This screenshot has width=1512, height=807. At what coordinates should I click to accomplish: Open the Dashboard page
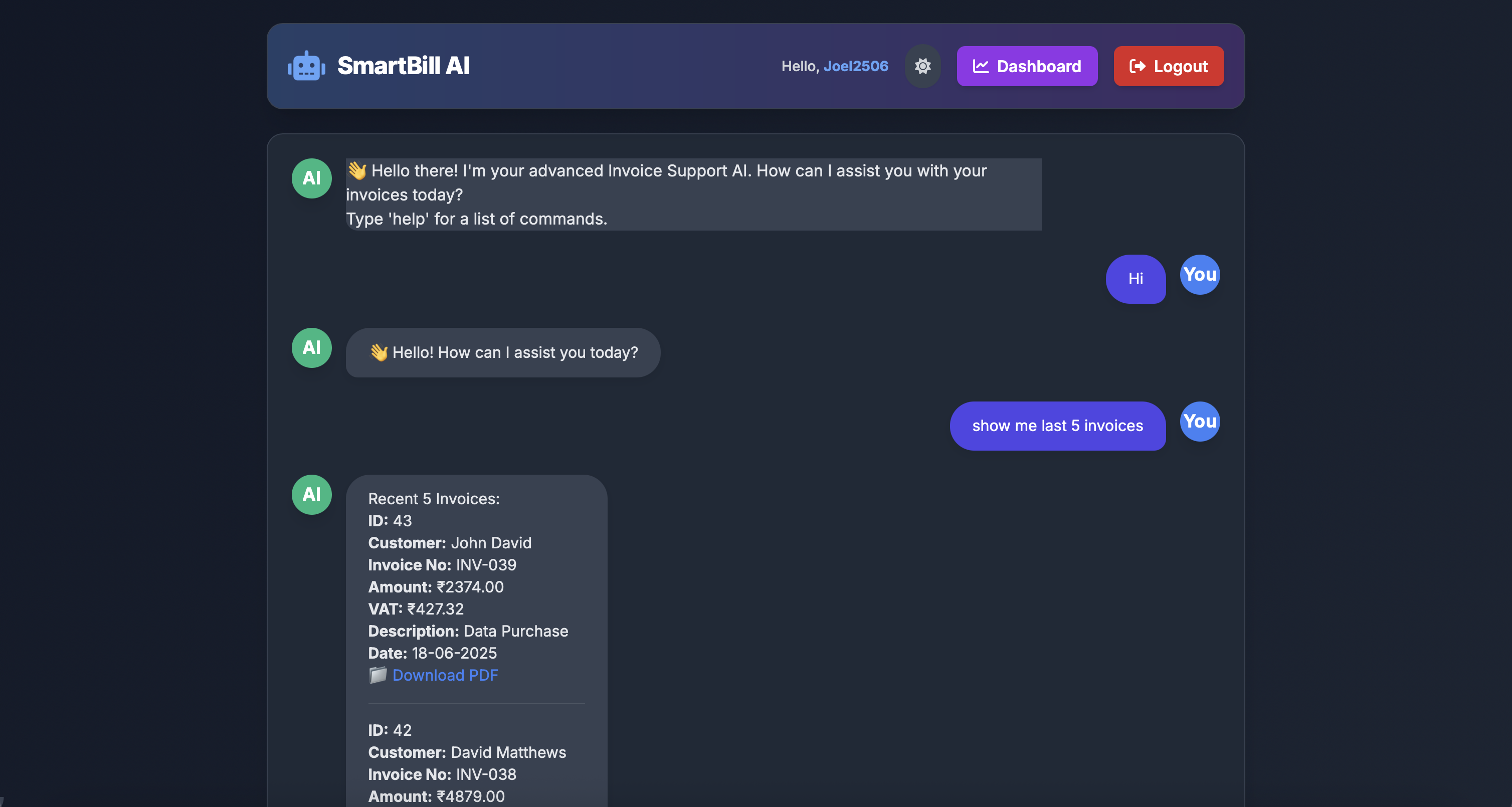[1027, 66]
